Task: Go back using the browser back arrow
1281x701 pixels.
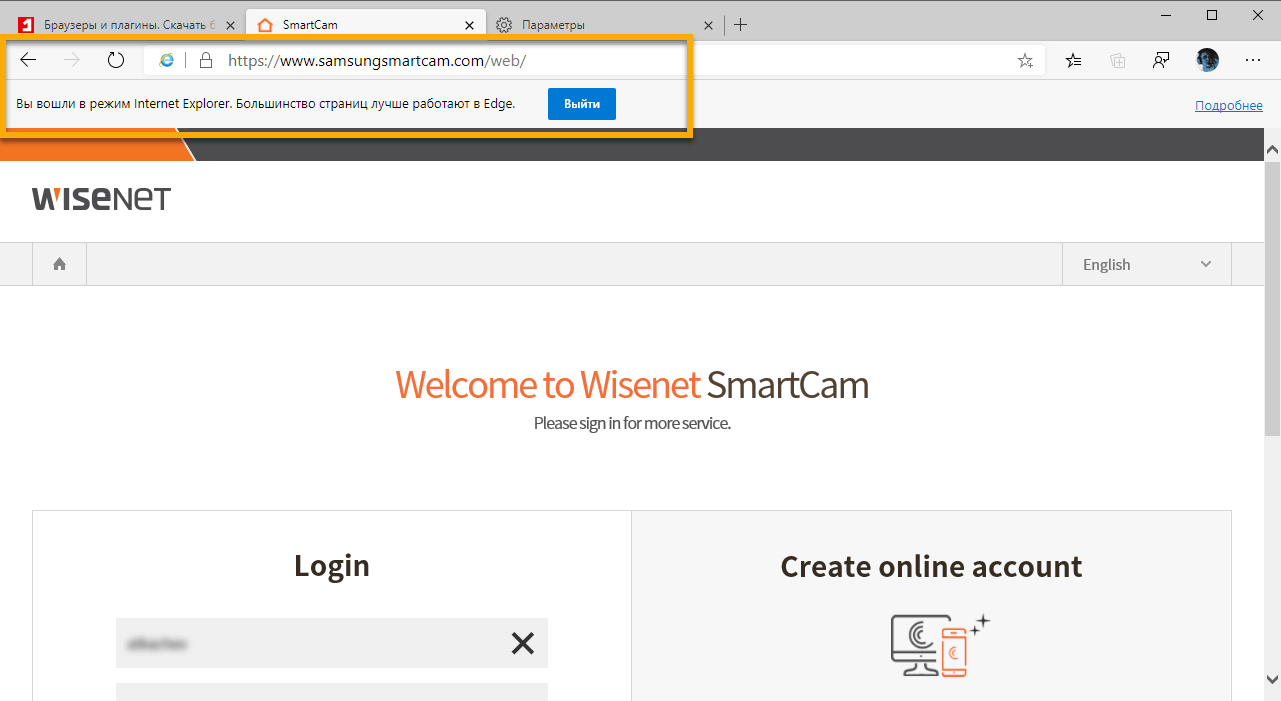Action: pyautogui.click(x=28, y=60)
